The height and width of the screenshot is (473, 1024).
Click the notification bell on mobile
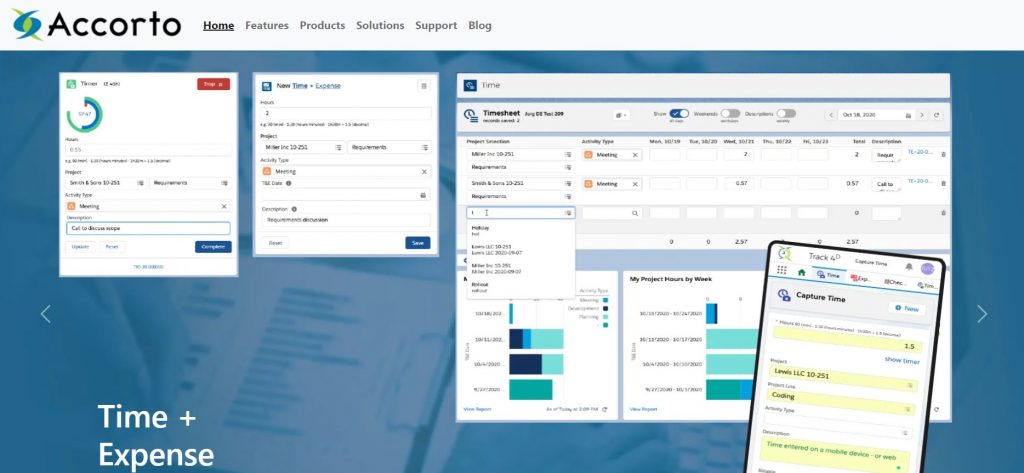[x=908, y=267]
